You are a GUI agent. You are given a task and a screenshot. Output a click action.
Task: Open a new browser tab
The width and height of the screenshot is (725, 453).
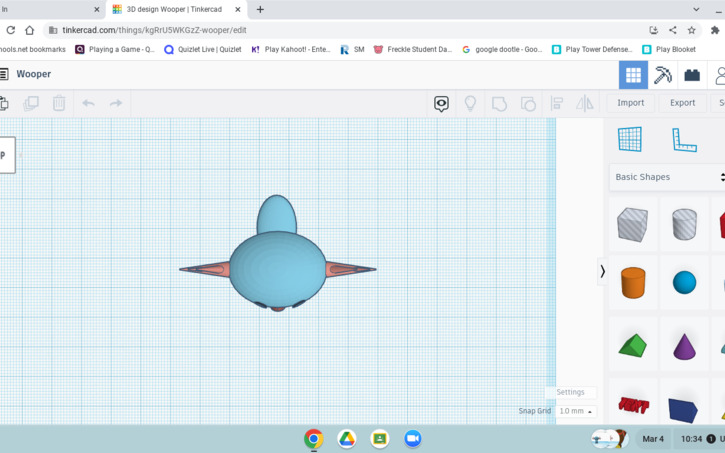(x=260, y=9)
